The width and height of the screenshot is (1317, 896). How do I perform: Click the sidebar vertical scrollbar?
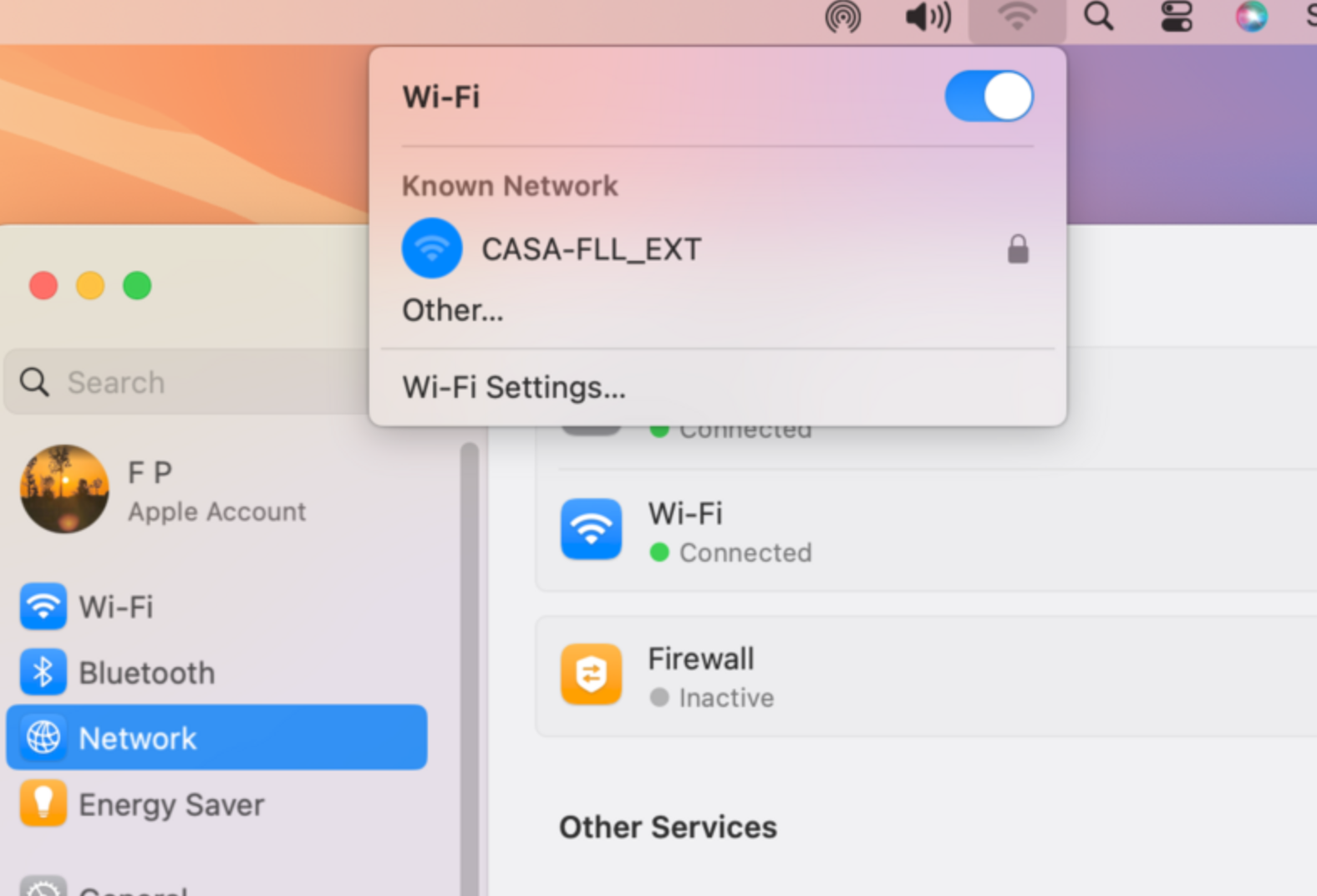pyautogui.click(x=470, y=669)
